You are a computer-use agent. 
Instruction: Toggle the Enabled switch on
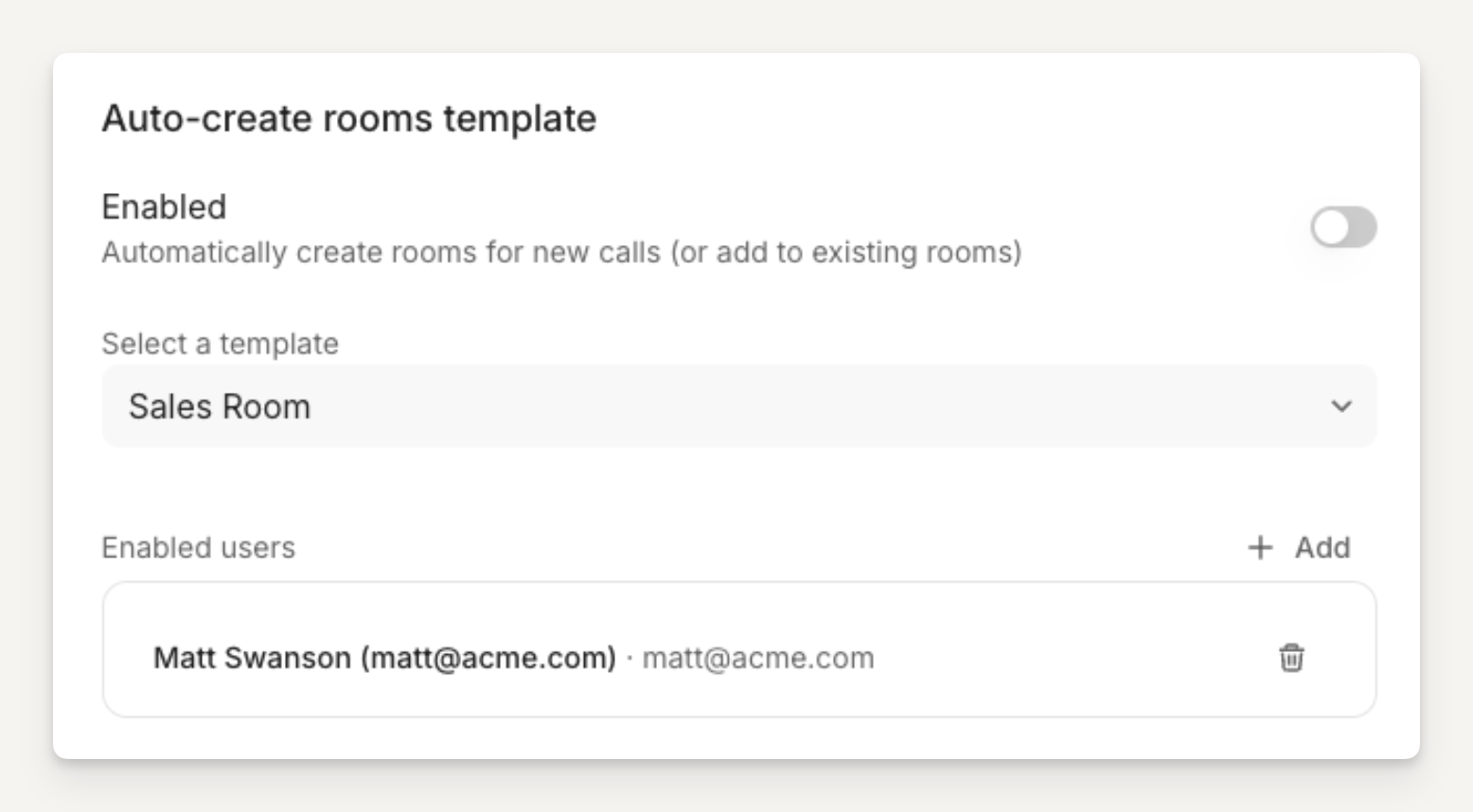[x=1343, y=227]
